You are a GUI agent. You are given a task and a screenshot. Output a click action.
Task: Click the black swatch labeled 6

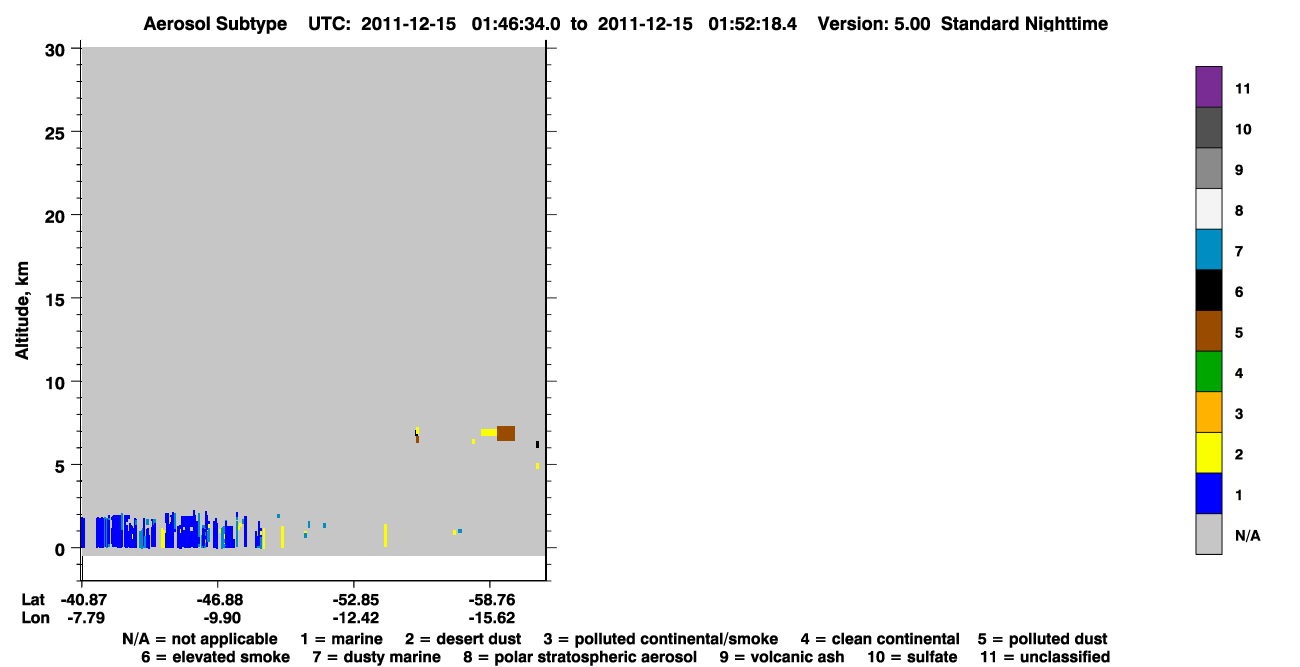pyautogui.click(x=1208, y=291)
